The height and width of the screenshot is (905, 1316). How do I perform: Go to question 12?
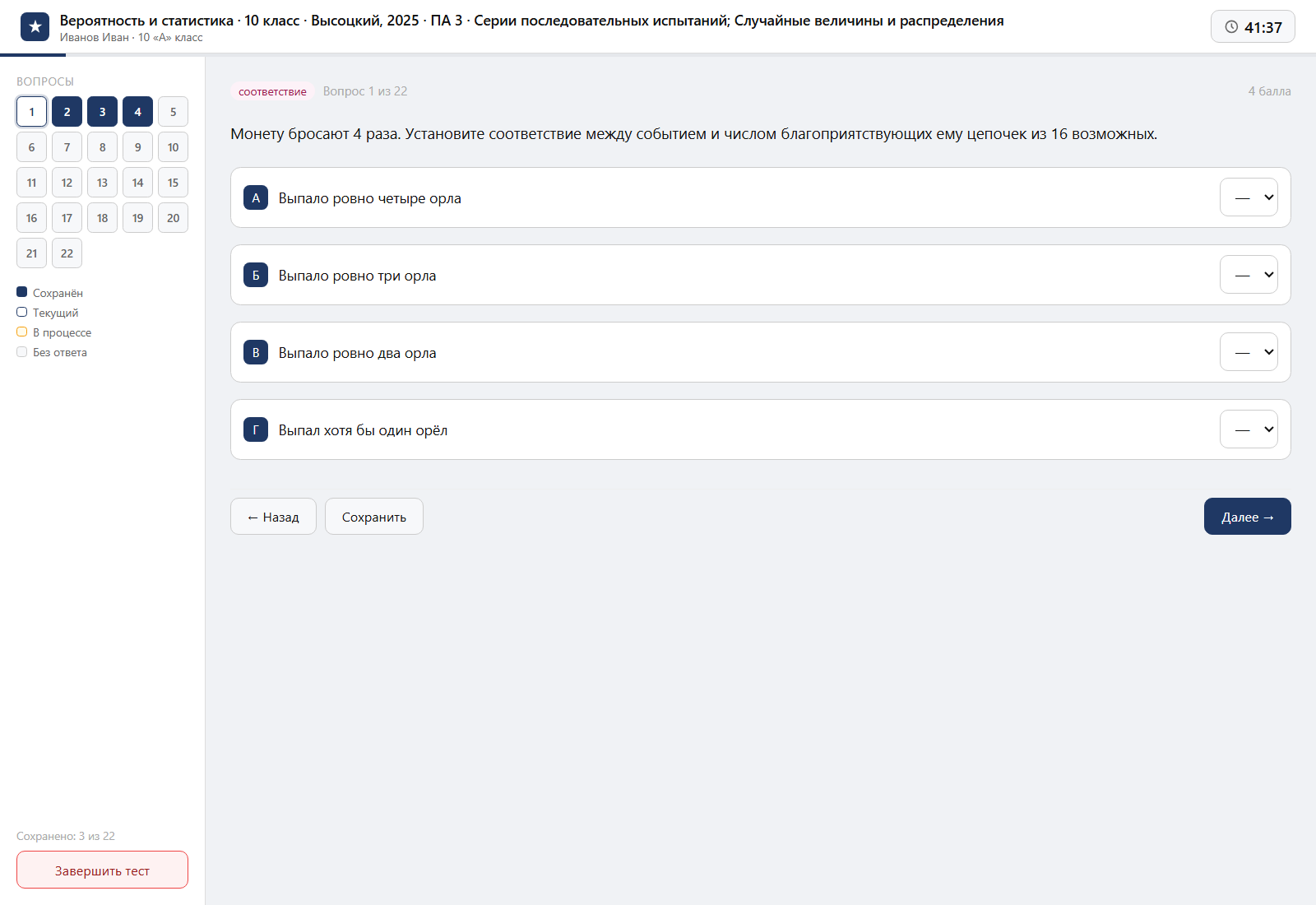[67, 183]
